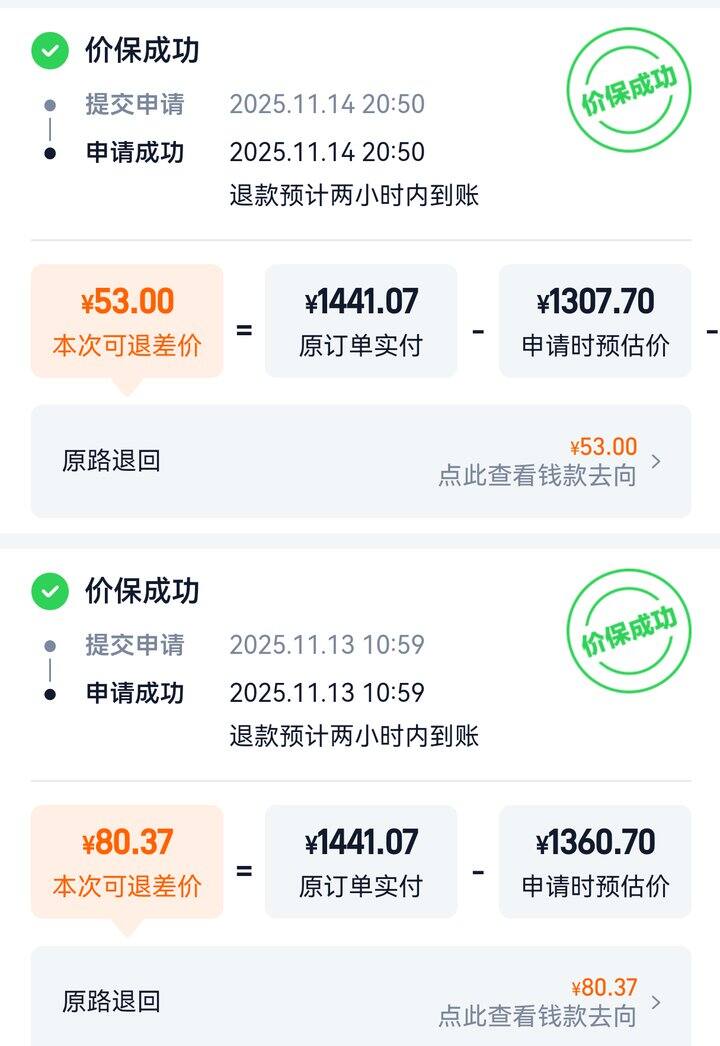
Task: Click the green checkmark icon in the 2025.11.14 record
Action: (49, 51)
